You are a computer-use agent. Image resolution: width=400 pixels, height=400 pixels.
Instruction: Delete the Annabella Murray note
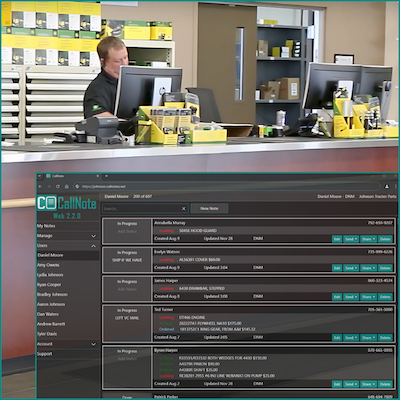pyautogui.click(x=385, y=239)
